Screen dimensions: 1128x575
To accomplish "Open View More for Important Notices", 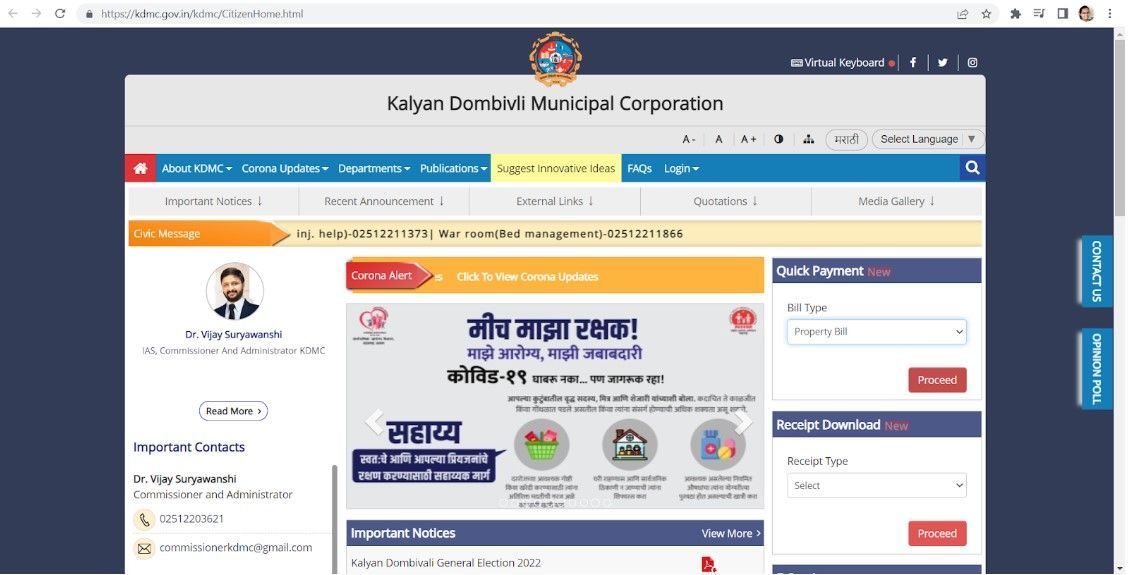I will click(x=731, y=533).
